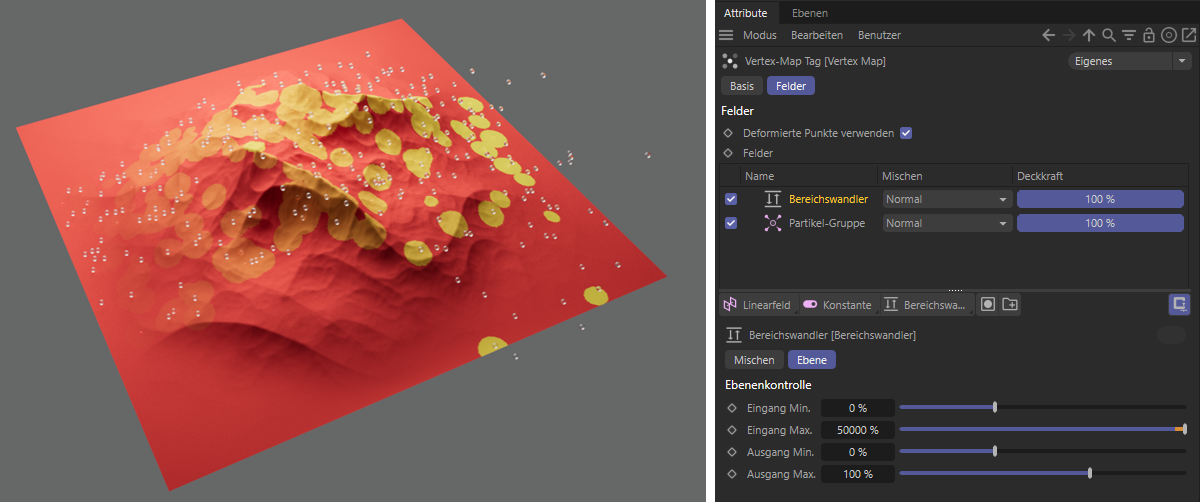
Task: Open Mischen dropdown for Bereichswandler
Action: [x=945, y=199]
